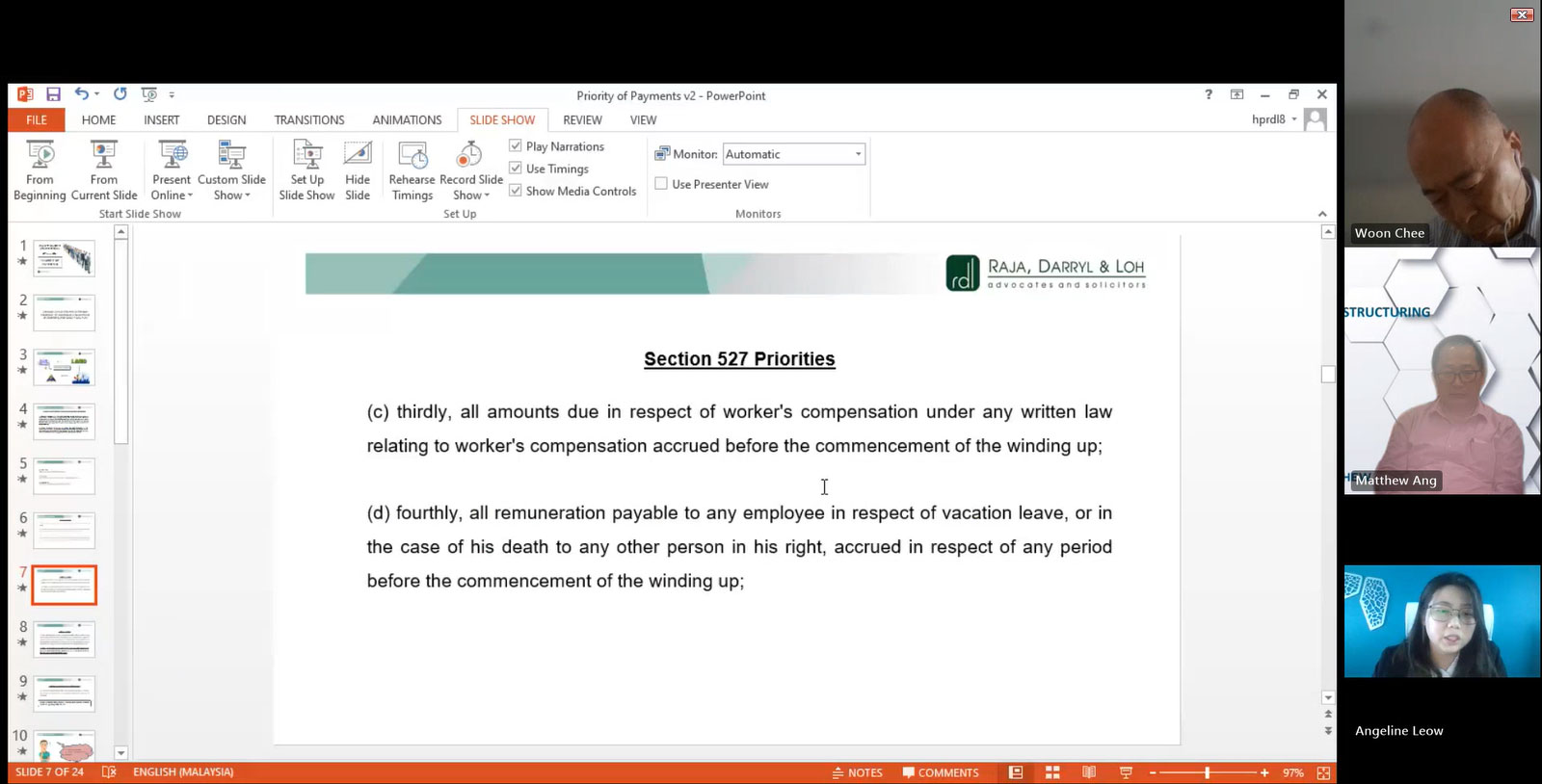
Task: Click 97% zoom level button
Action: coord(1292,772)
